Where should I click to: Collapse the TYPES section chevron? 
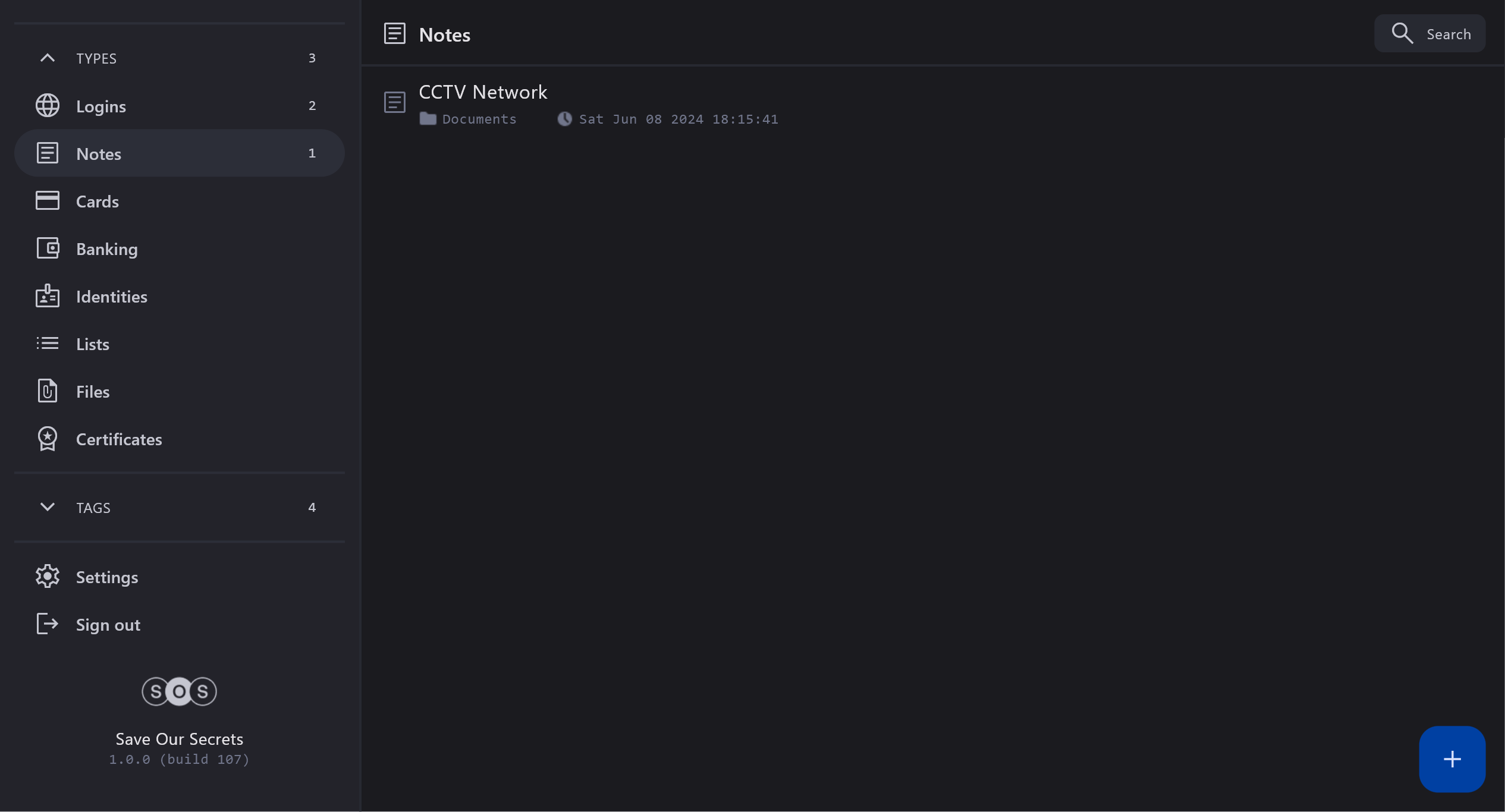pyautogui.click(x=48, y=58)
